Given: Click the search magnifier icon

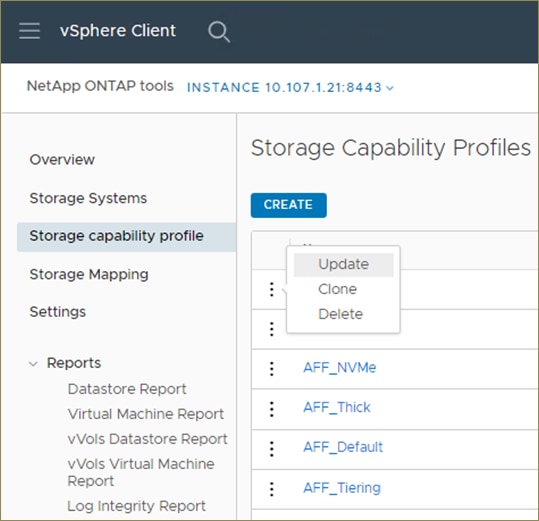Looking at the screenshot, I should pos(219,32).
